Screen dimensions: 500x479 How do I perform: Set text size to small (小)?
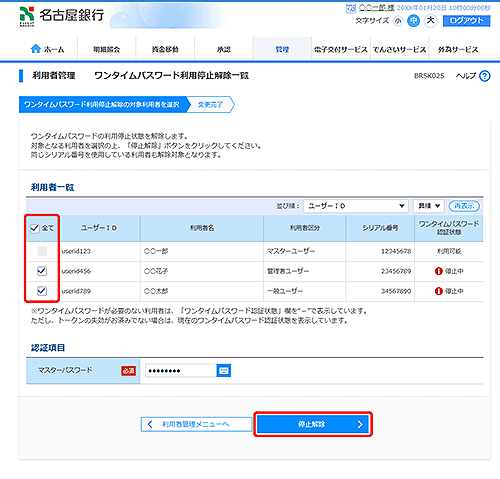398,21
